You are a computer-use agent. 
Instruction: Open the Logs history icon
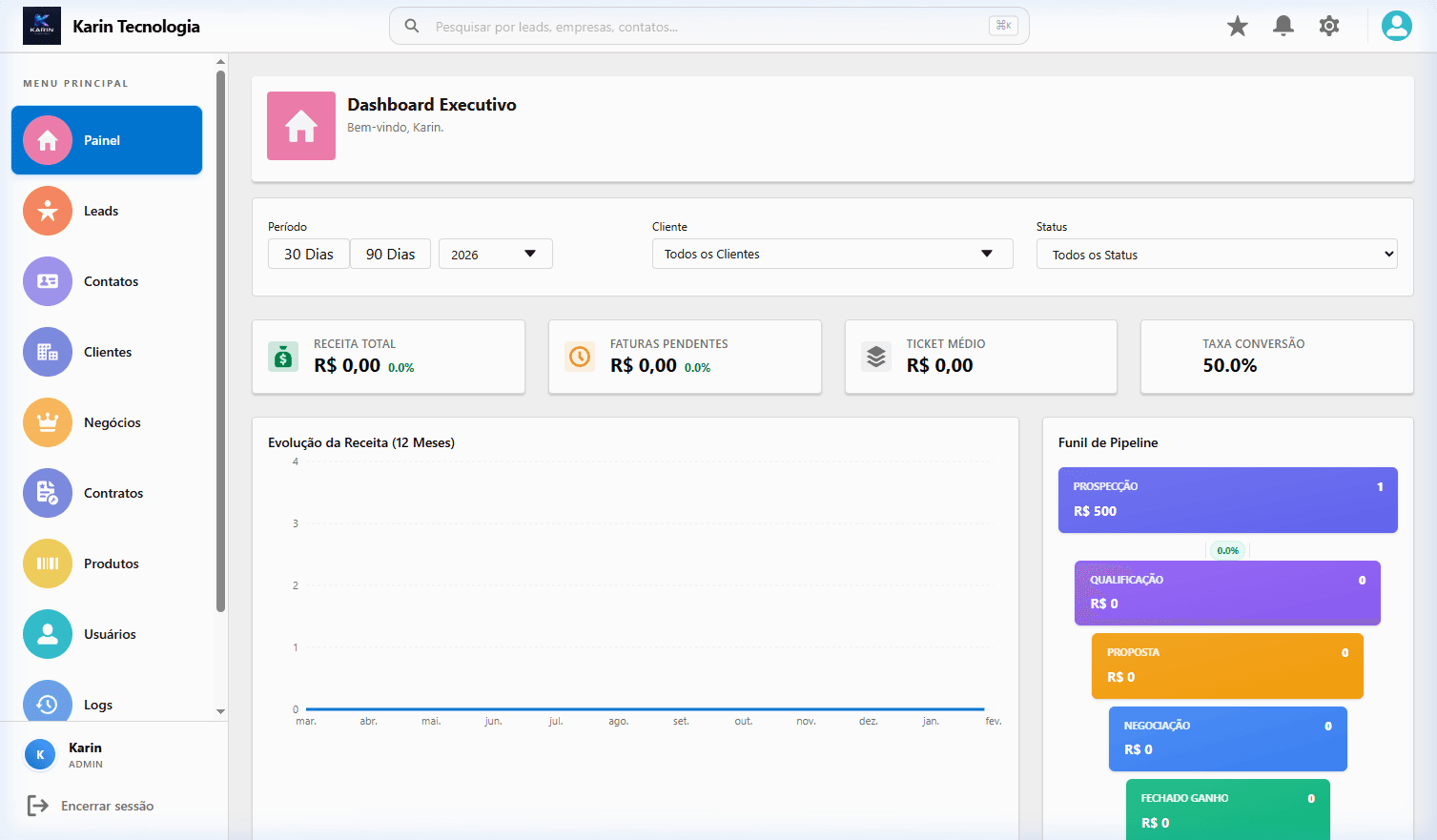(x=47, y=704)
